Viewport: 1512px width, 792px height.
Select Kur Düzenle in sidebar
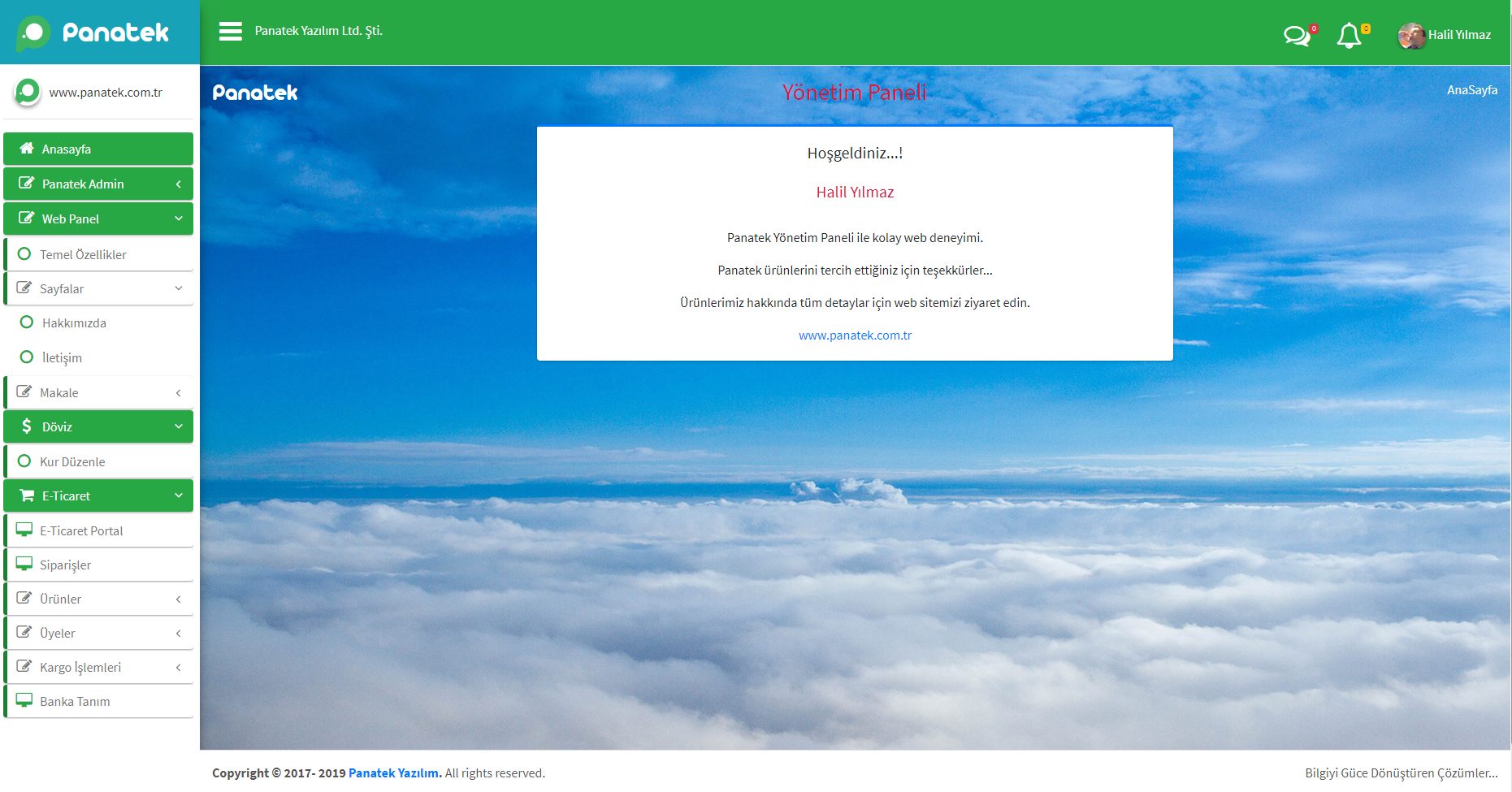point(98,461)
